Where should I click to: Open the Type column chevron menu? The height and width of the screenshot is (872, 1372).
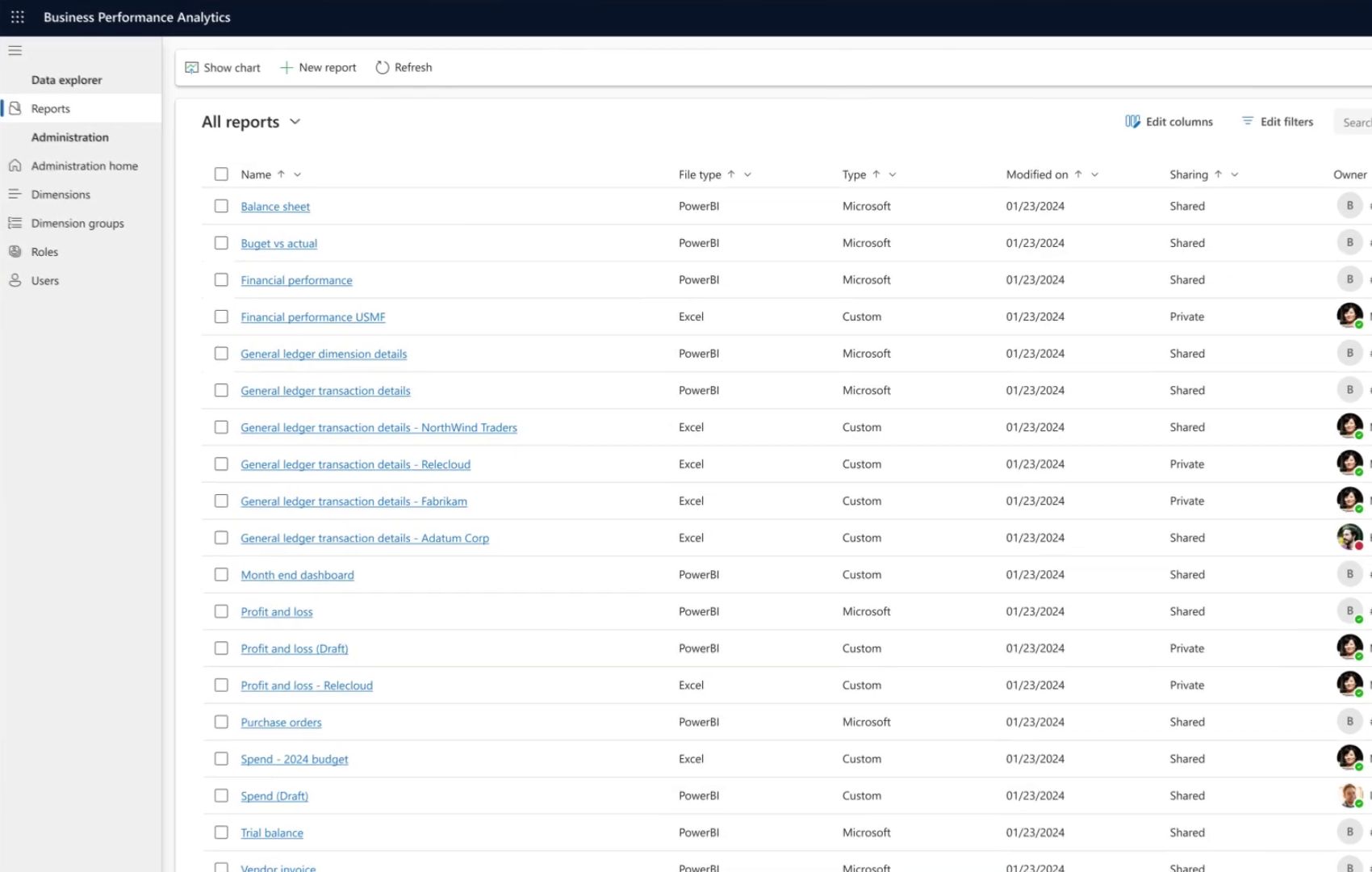pos(893,174)
